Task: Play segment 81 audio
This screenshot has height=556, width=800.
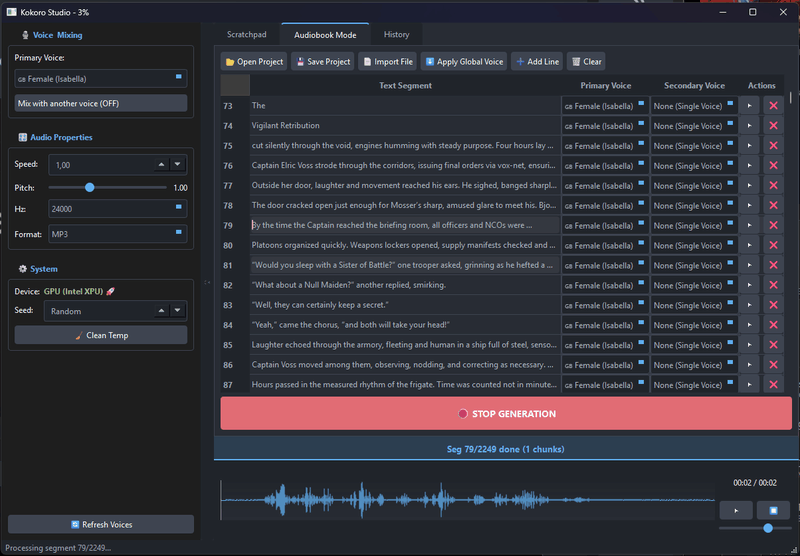Action: click(749, 265)
